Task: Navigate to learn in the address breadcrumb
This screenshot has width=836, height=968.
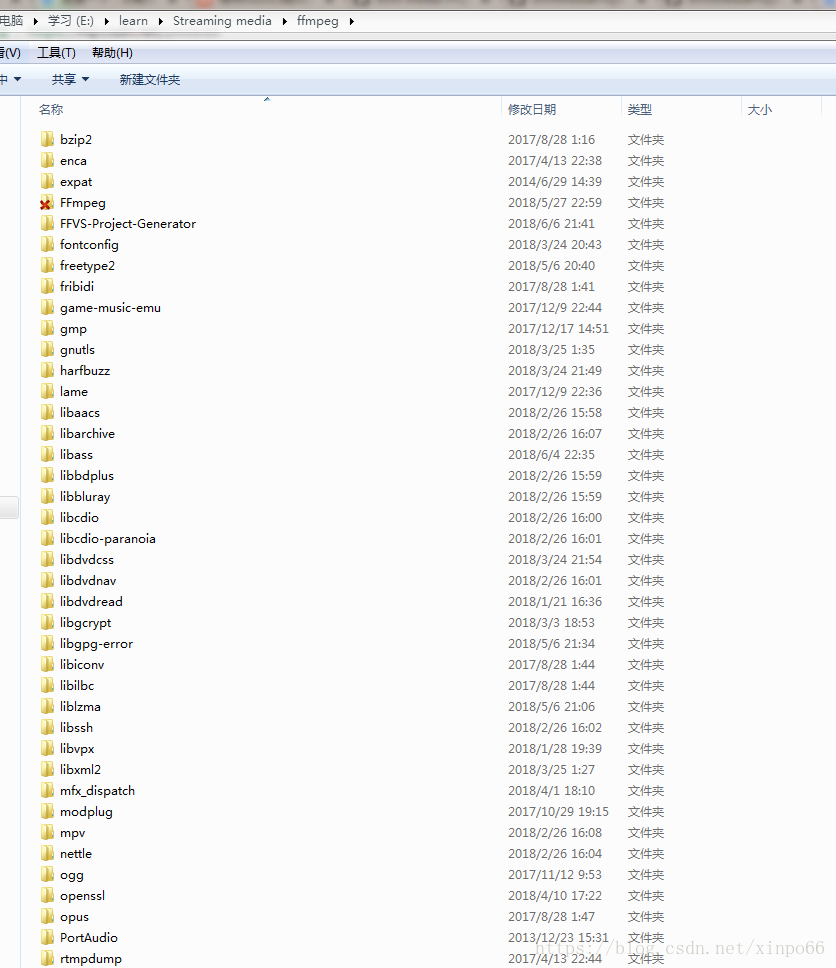Action: tap(133, 21)
